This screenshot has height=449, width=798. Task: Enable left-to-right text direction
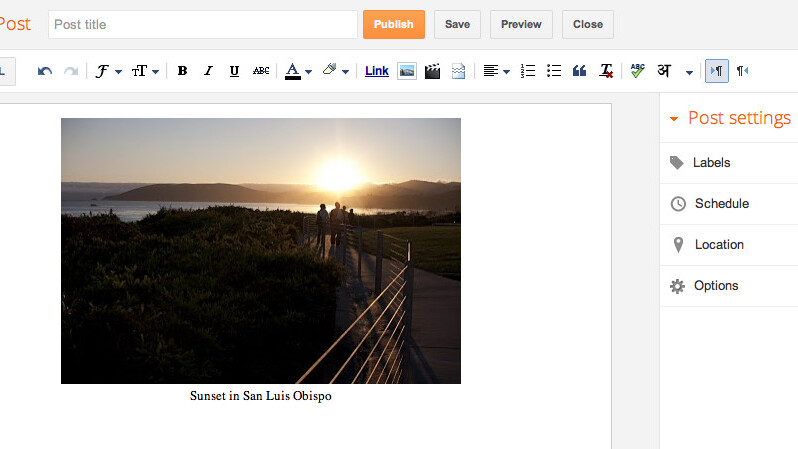click(716, 71)
